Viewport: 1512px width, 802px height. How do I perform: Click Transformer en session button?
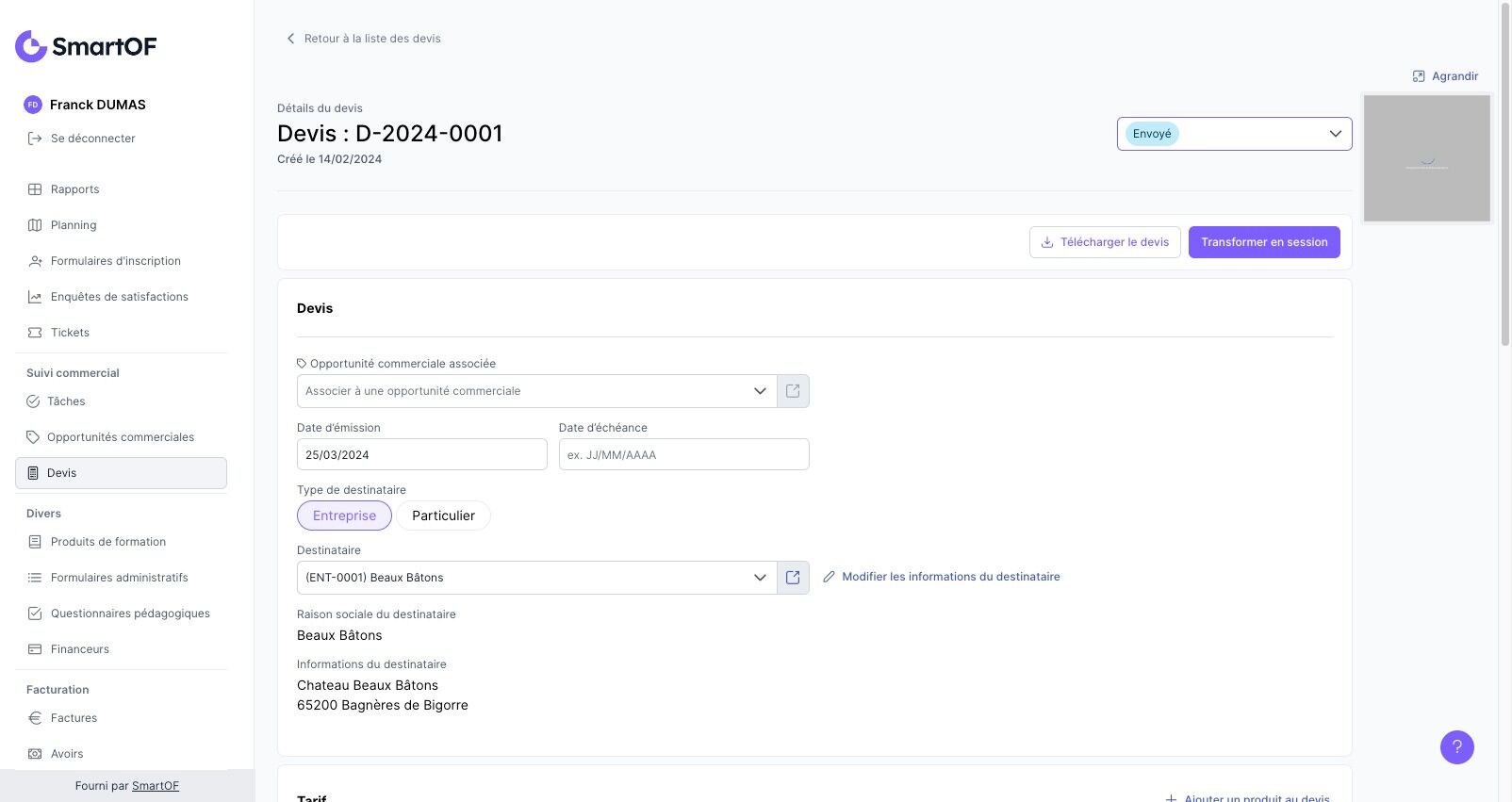point(1263,242)
